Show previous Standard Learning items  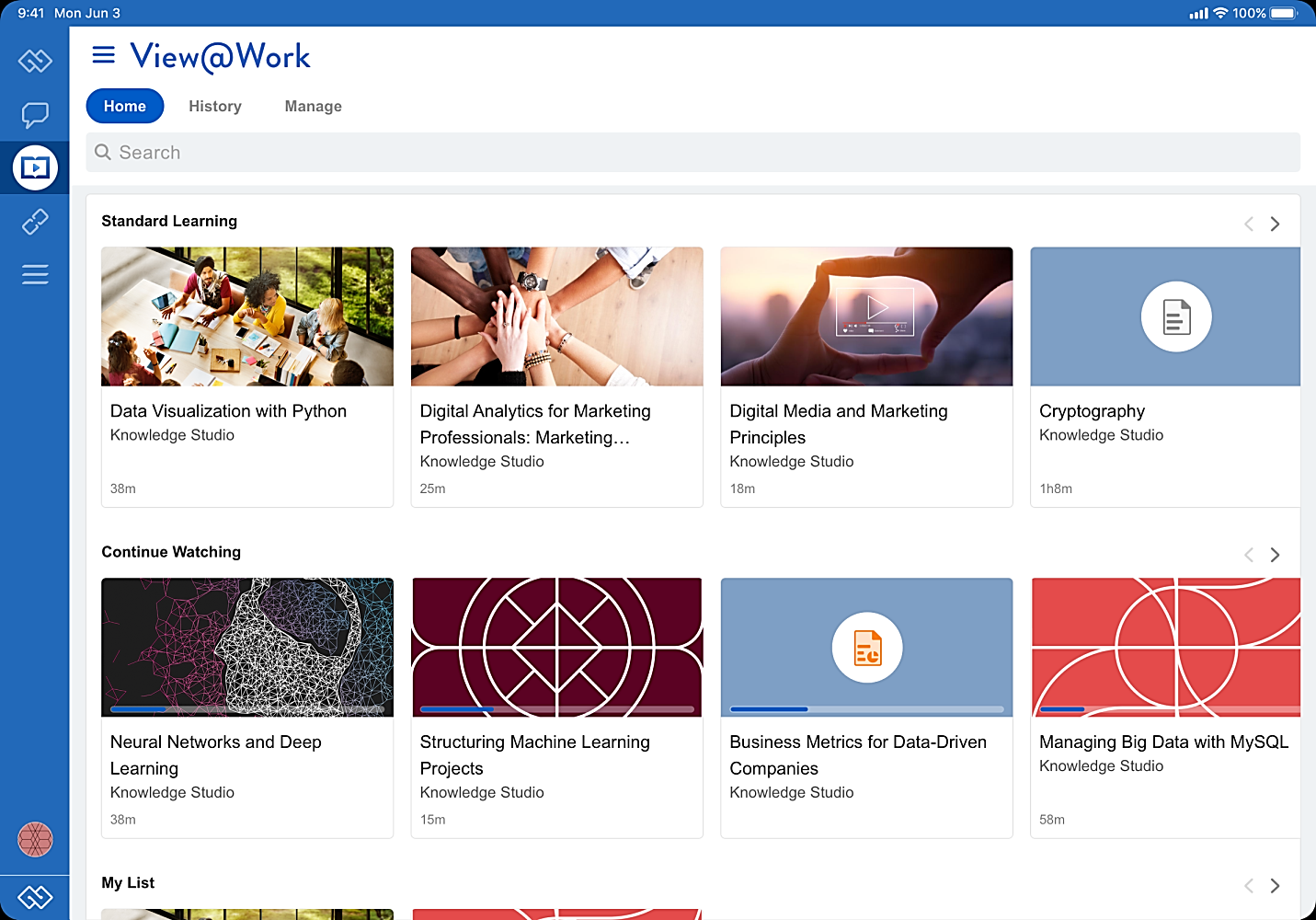click(x=1249, y=224)
